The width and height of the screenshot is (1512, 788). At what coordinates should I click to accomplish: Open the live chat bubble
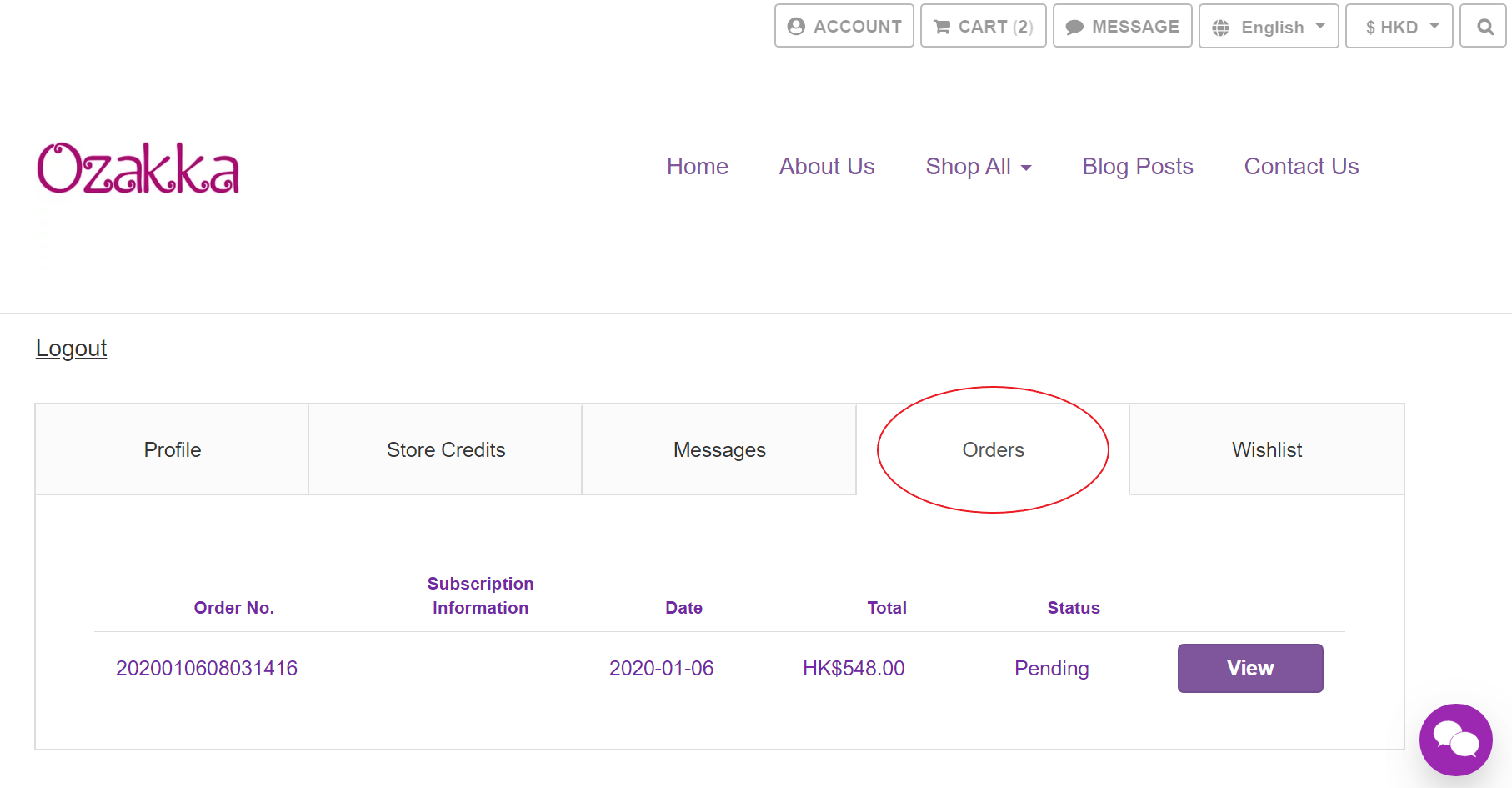click(1455, 740)
